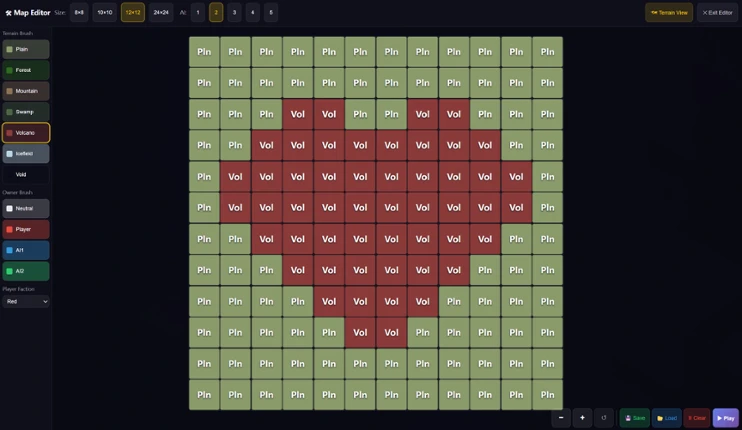Image resolution: width=742 pixels, height=430 pixels.
Task: Exit the editor via Exit Editor
Action: coord(717,13)
